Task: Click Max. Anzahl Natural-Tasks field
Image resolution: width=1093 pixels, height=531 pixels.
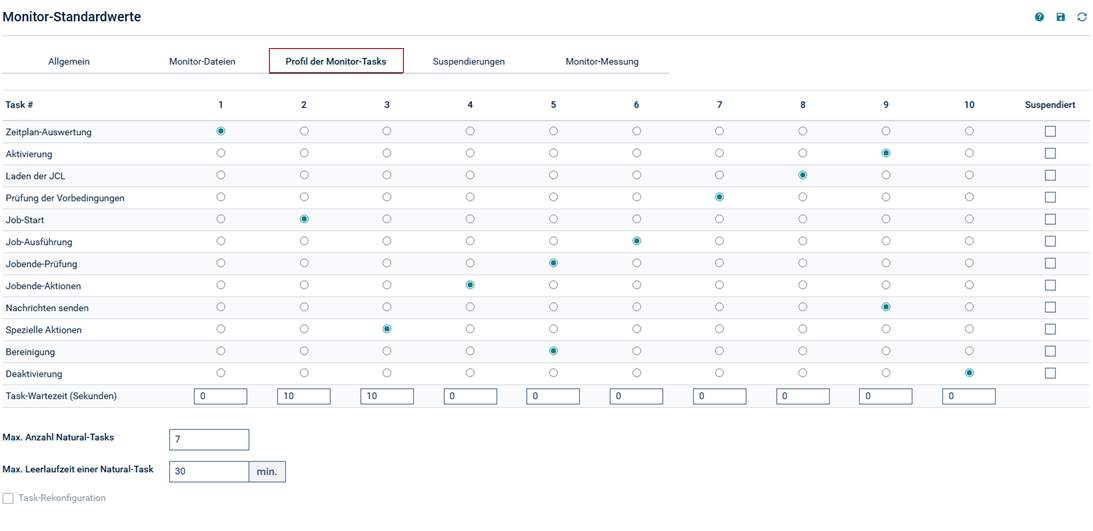Action: point(209,440)
